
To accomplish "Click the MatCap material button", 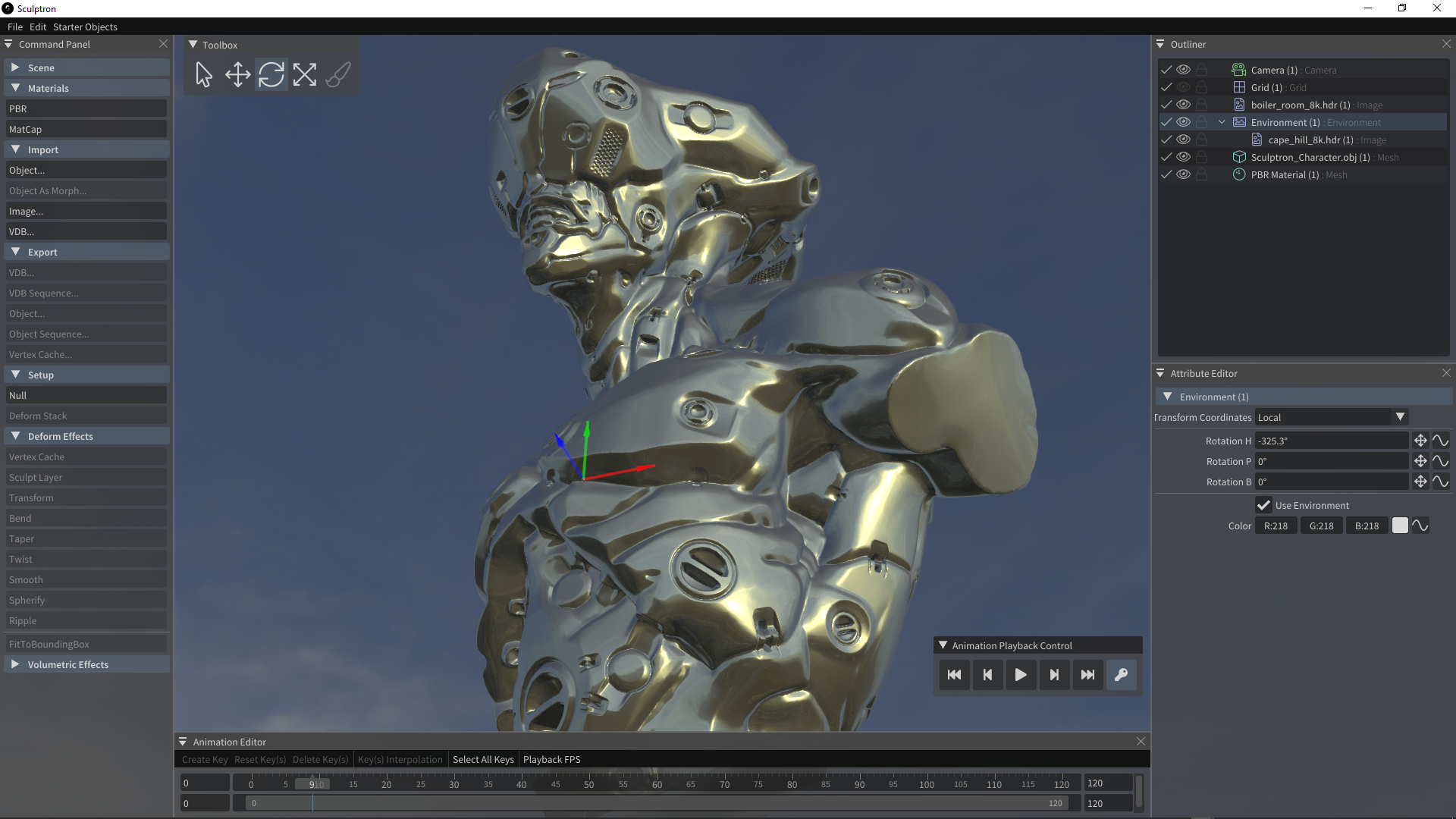I will coord(86,129).
